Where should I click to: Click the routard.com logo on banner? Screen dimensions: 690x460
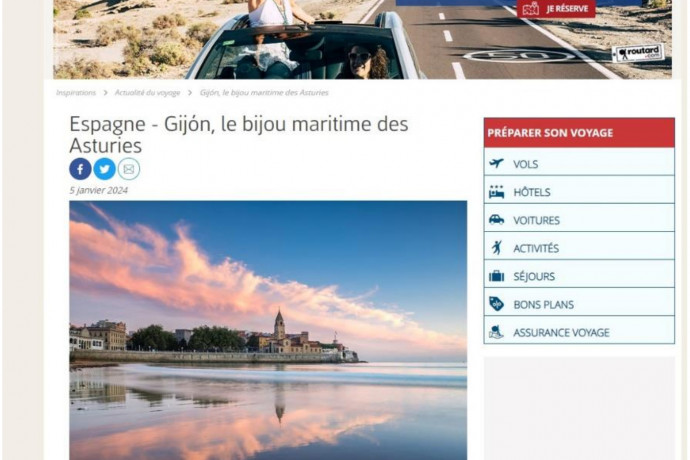(639, 53)
